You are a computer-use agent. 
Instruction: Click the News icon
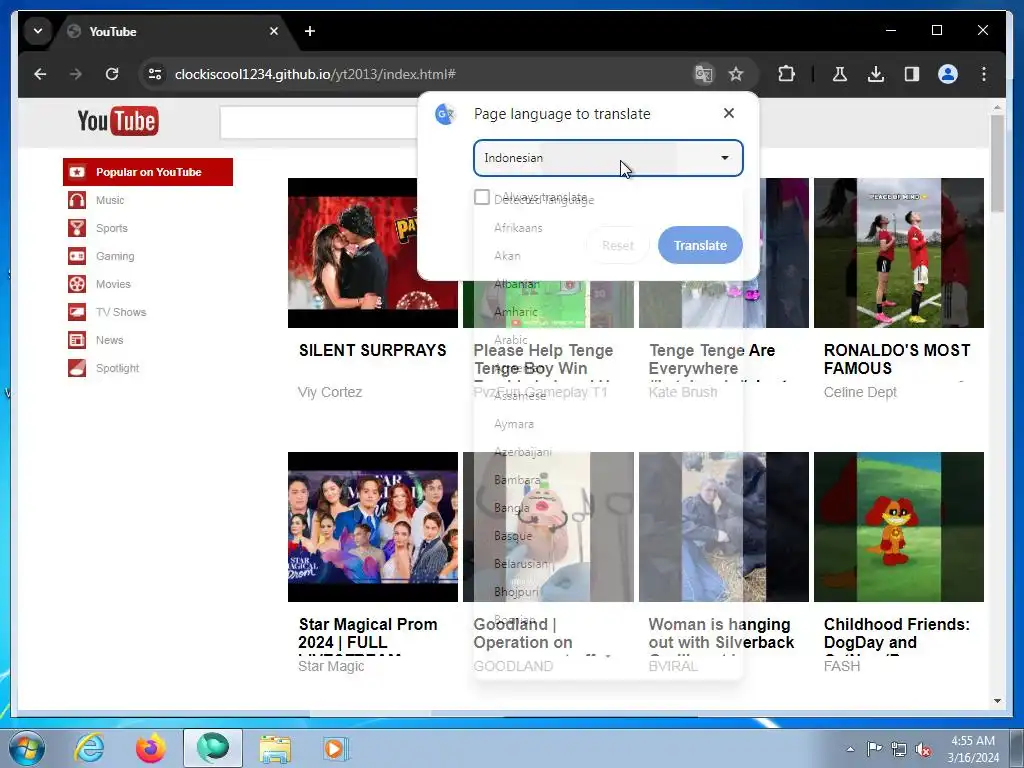coord(77,340)
